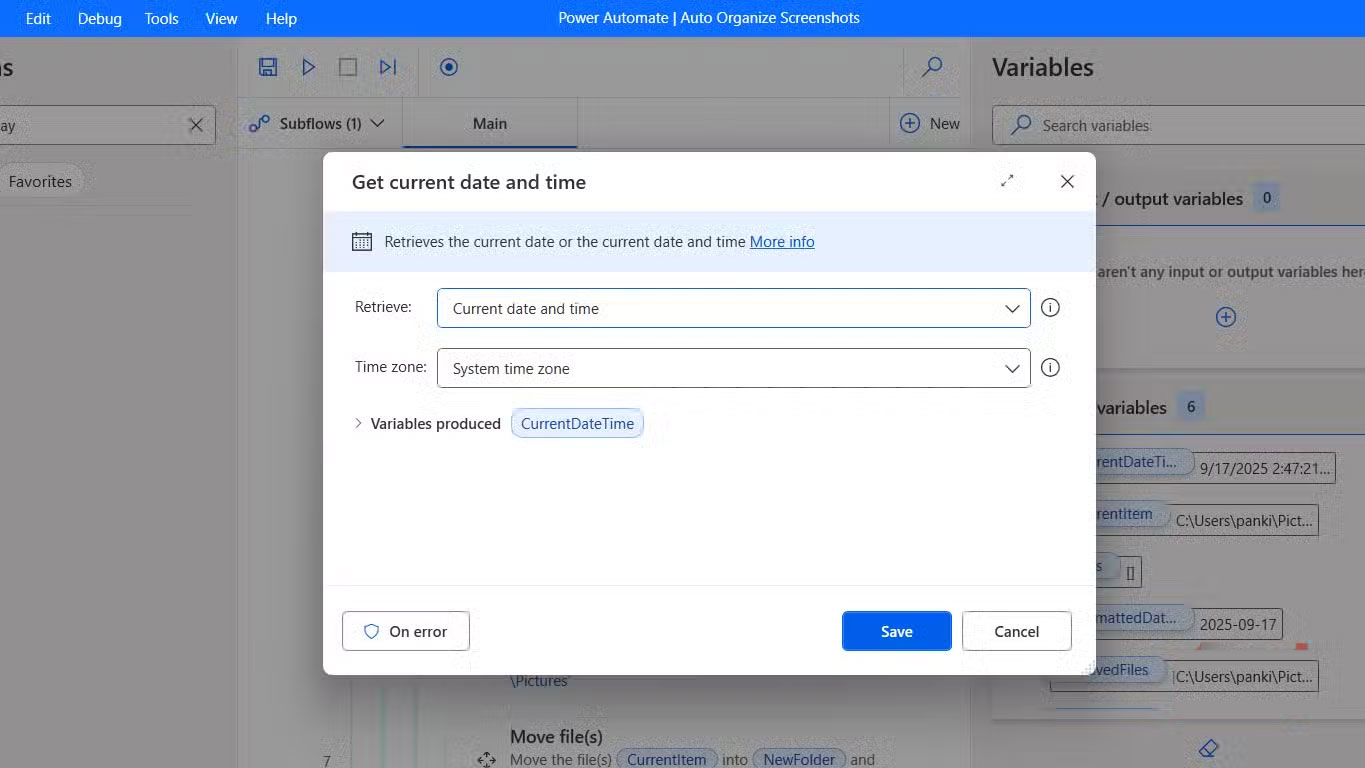Click the Stop square icon in toolbar
The image size is (1365, 768).
pyautogui.click(x=347, y=67)
